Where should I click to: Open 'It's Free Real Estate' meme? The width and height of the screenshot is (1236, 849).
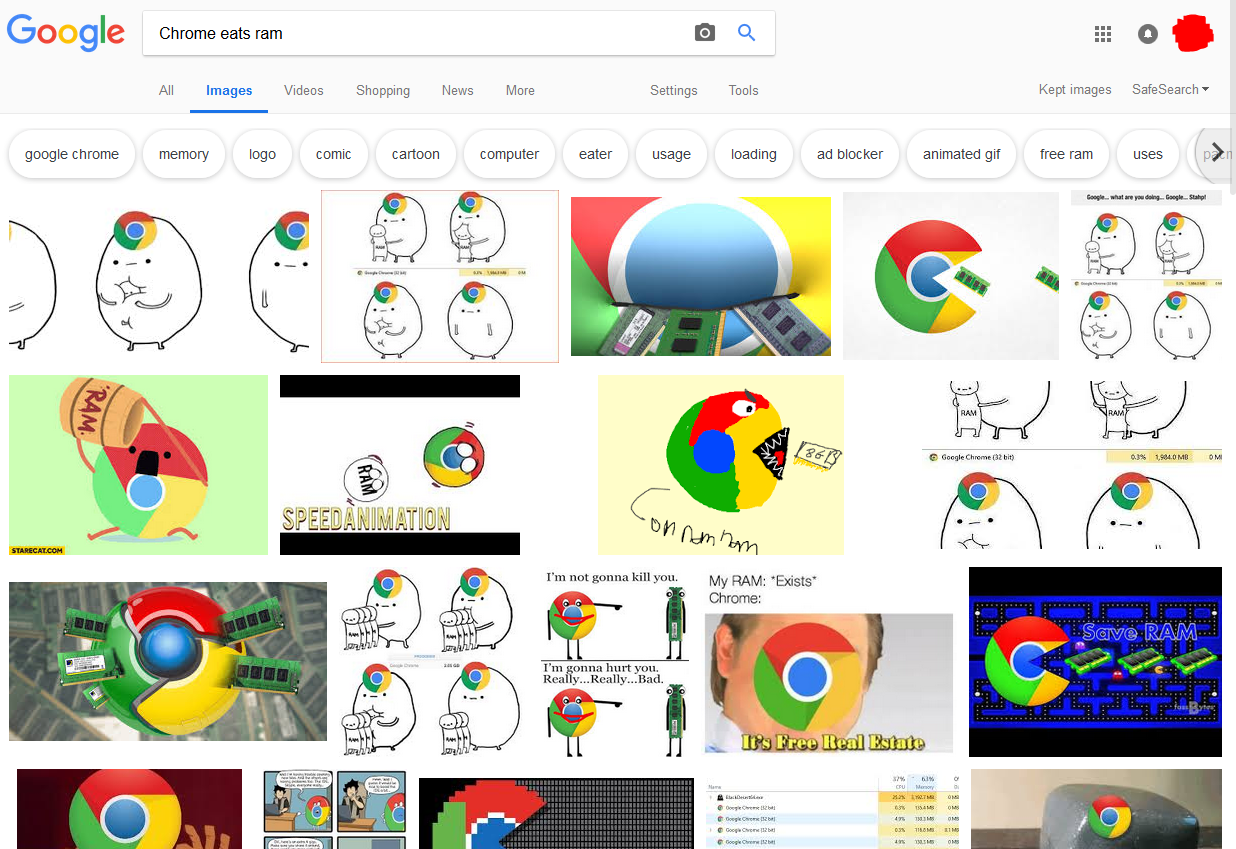829,662
